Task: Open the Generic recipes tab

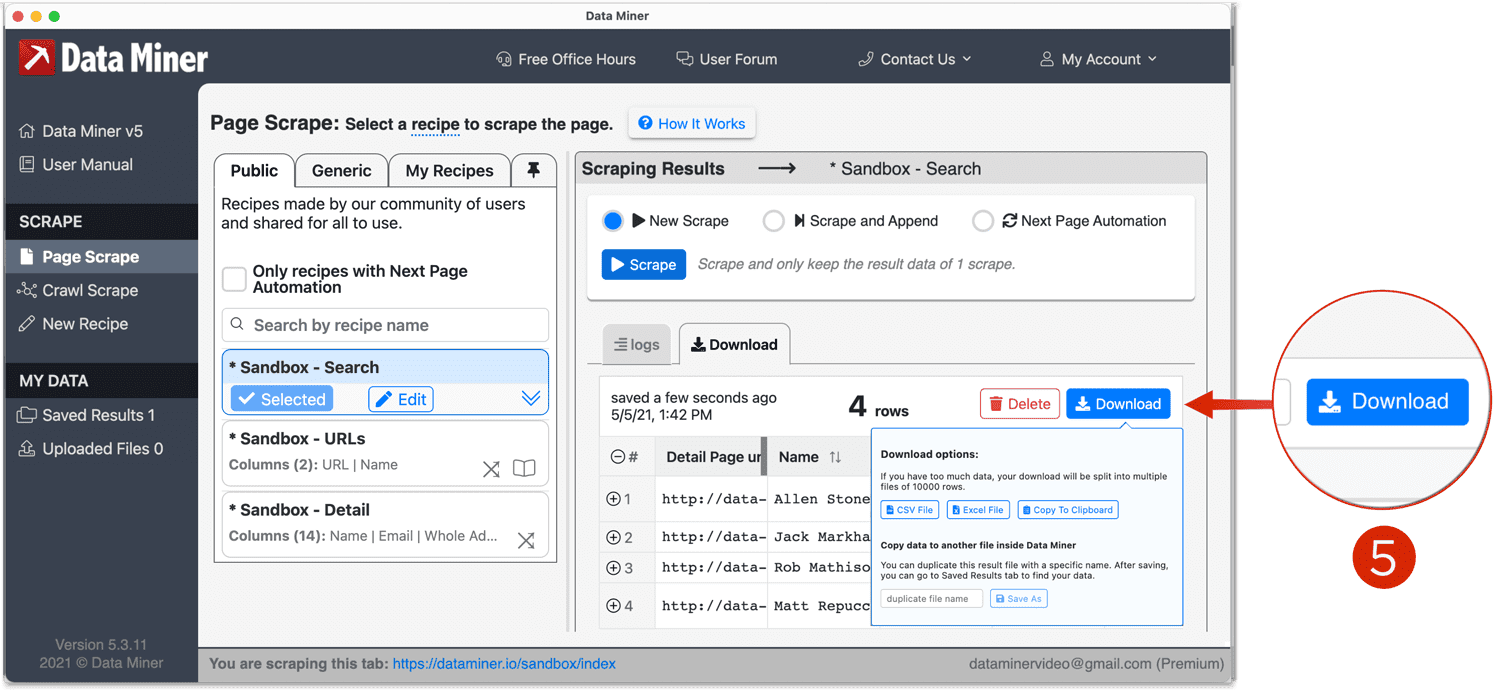Action: [341, 170]
